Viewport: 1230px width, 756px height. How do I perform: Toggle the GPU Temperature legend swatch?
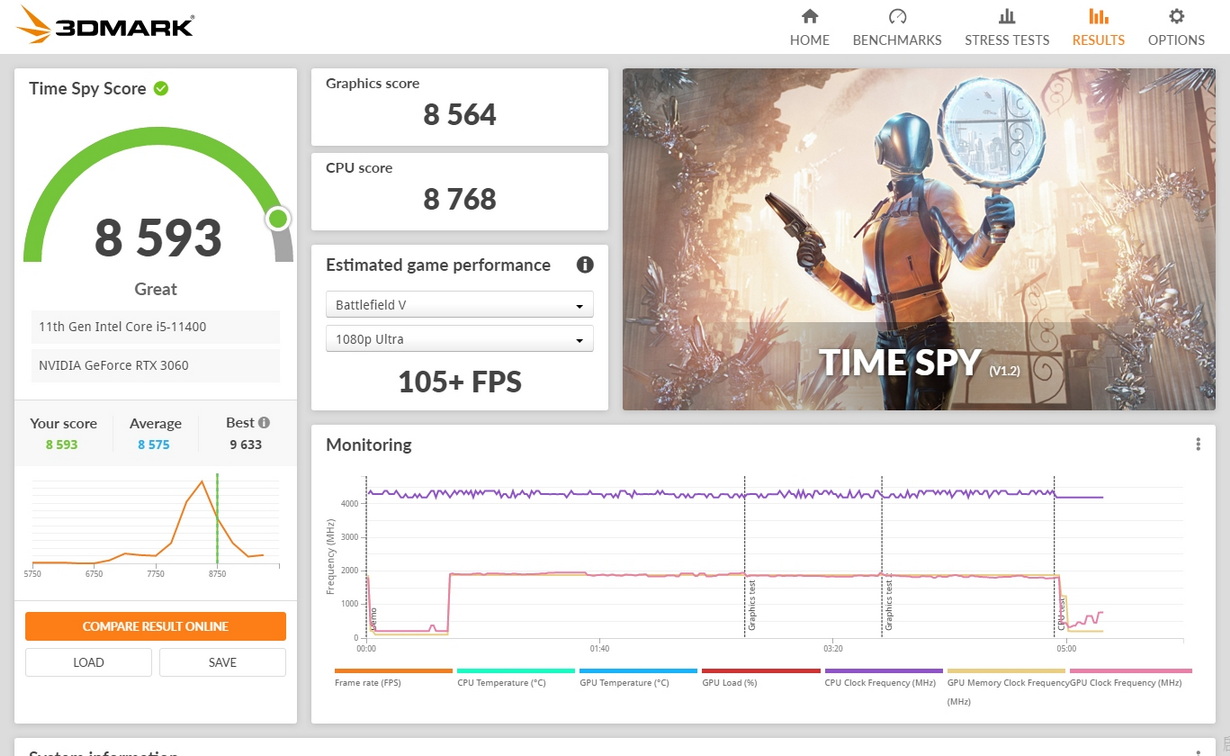tap(638, 671)
